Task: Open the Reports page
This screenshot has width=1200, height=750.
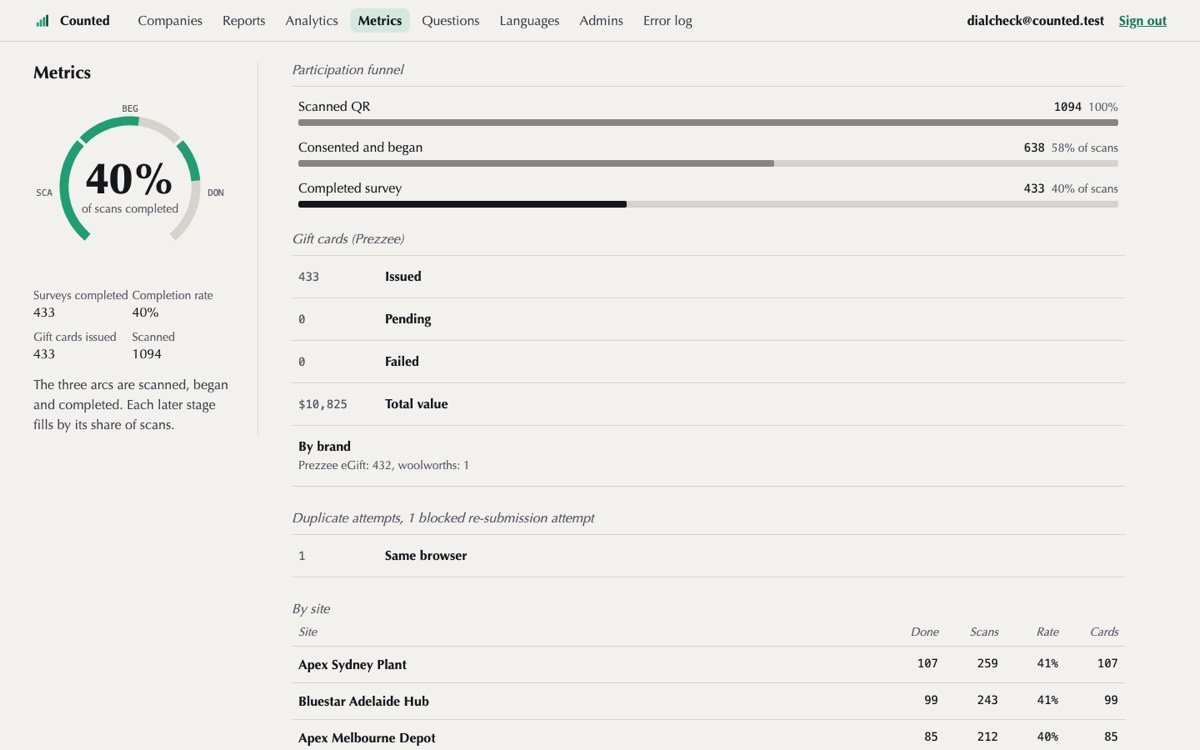Action: click(244, 20)
